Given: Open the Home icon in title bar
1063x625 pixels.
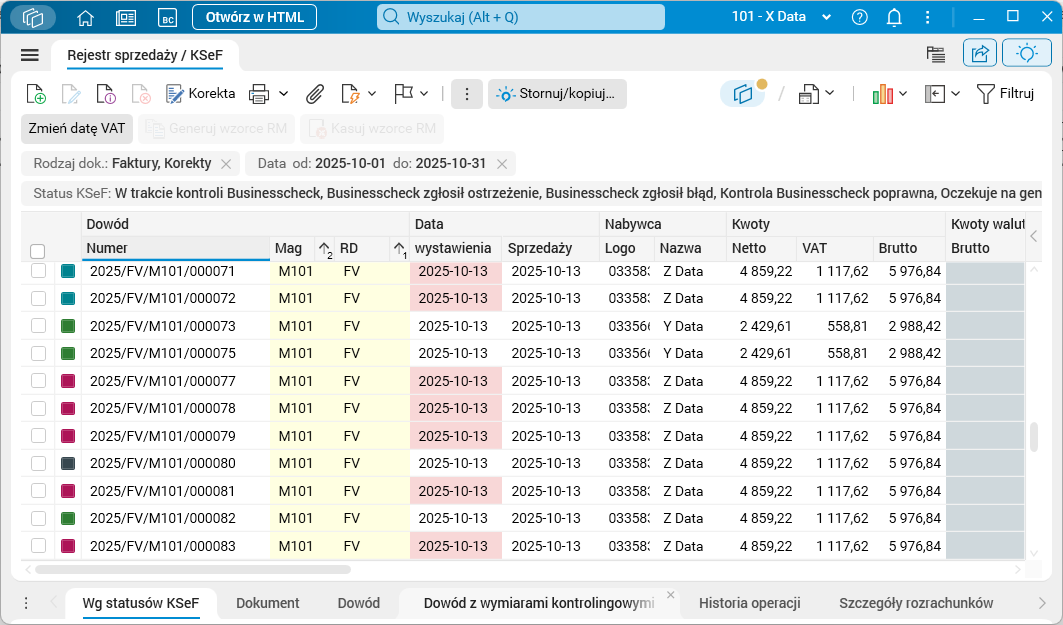Looking at the screenshot, I should (x=86, y=17).
